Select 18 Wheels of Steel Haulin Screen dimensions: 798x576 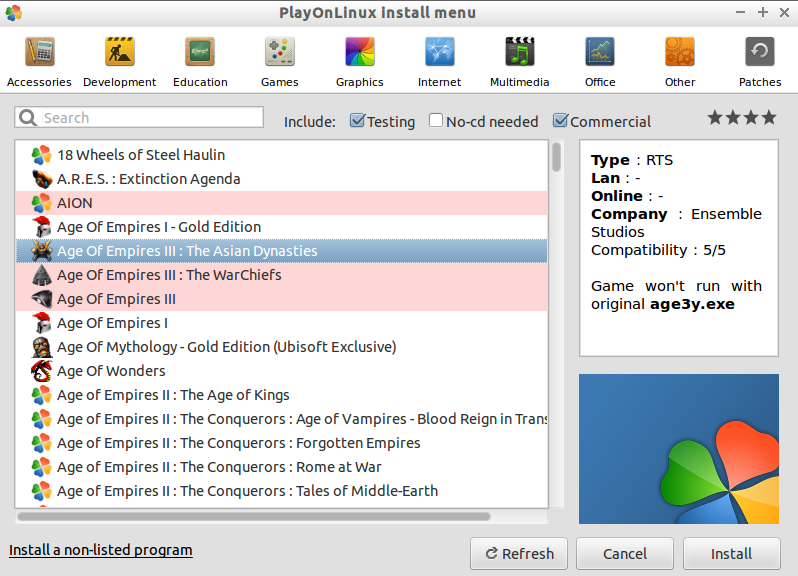[x=281, y=155]
